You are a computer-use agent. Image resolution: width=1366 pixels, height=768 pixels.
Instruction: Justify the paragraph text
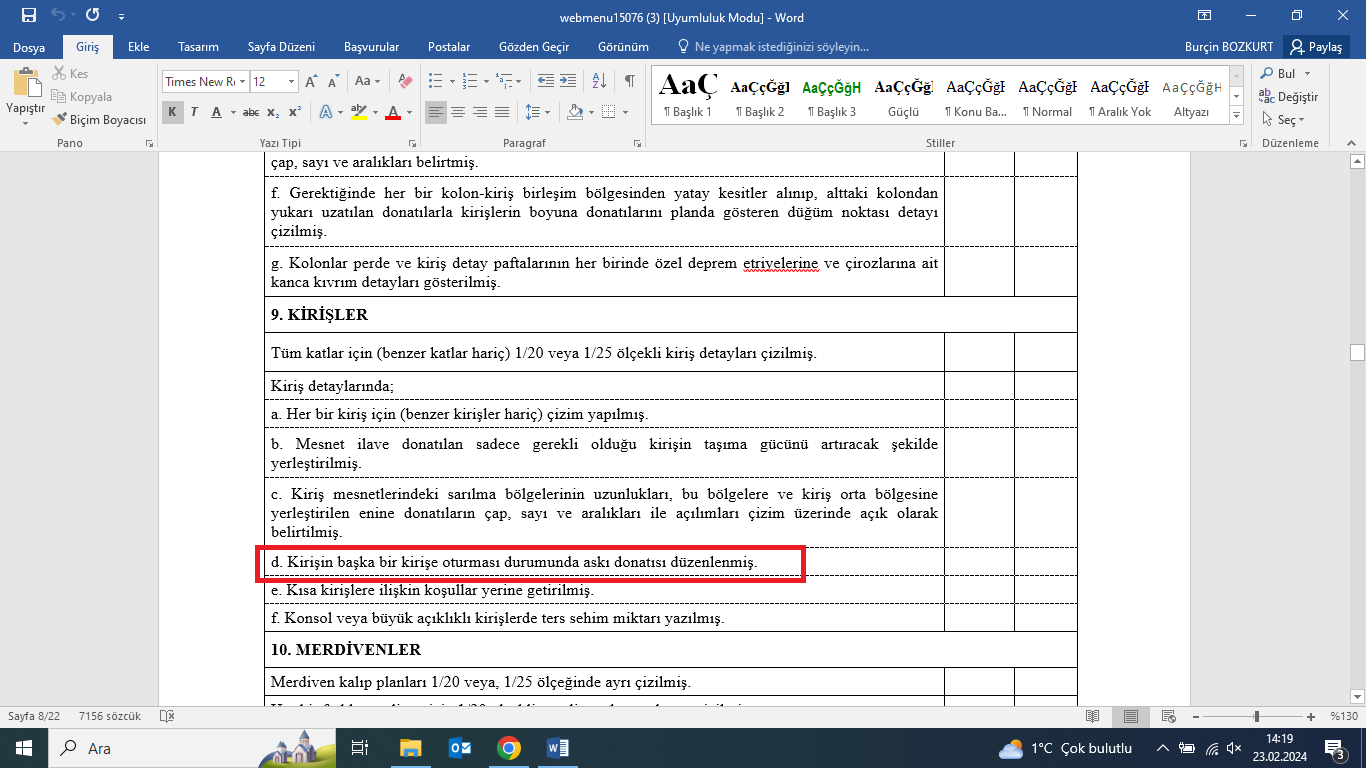click(x=502, y=112)
